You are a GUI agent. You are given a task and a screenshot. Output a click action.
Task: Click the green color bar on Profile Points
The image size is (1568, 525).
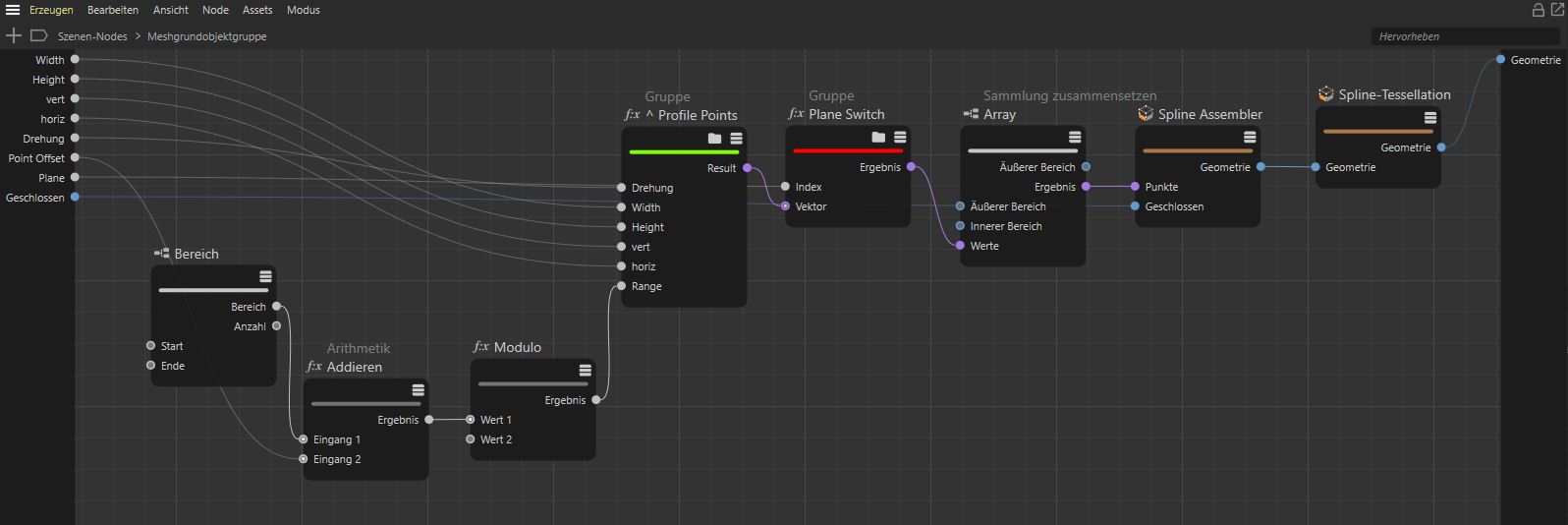click(684, 152)
